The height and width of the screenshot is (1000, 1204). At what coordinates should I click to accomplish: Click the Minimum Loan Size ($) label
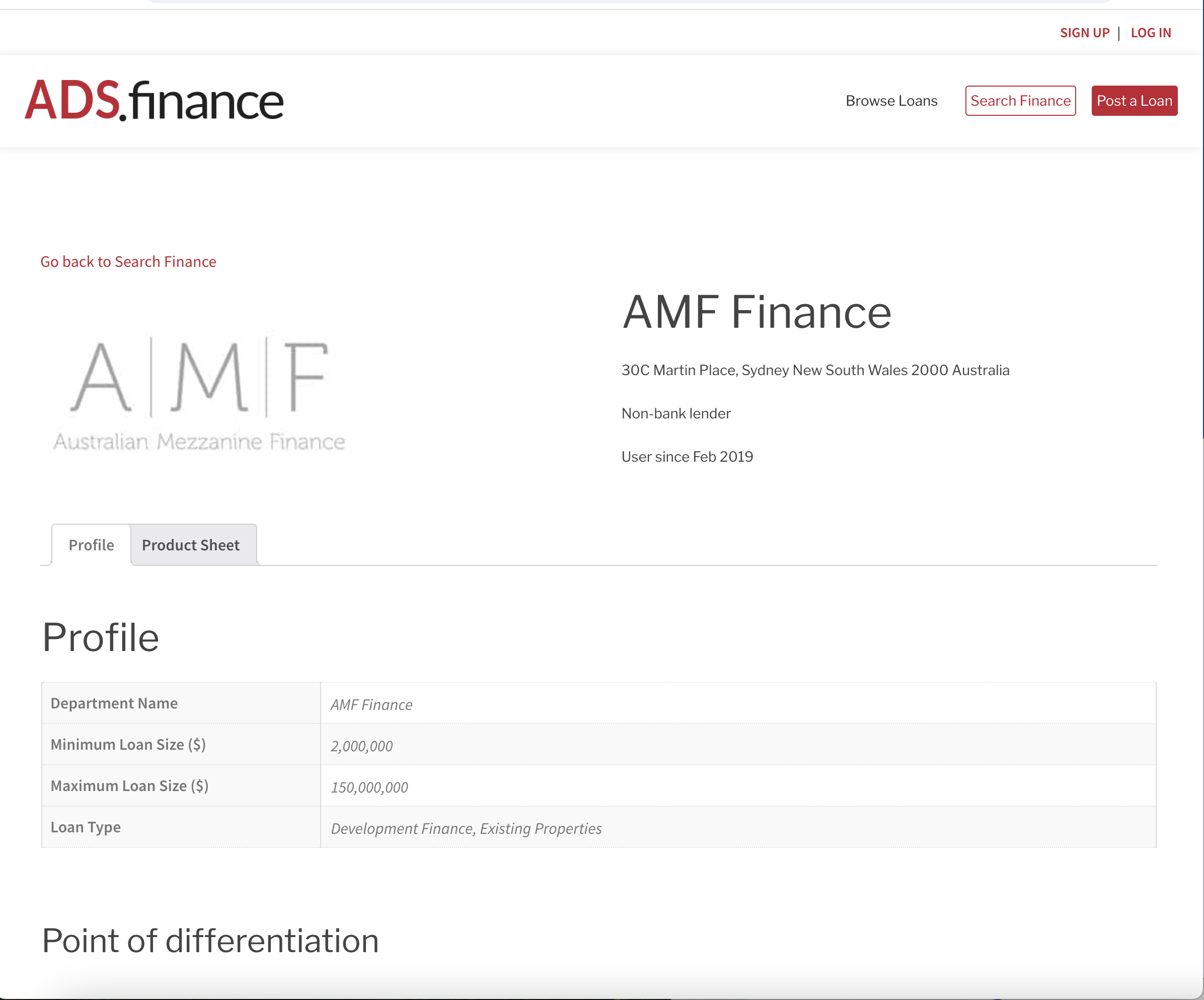click(128, 744)
